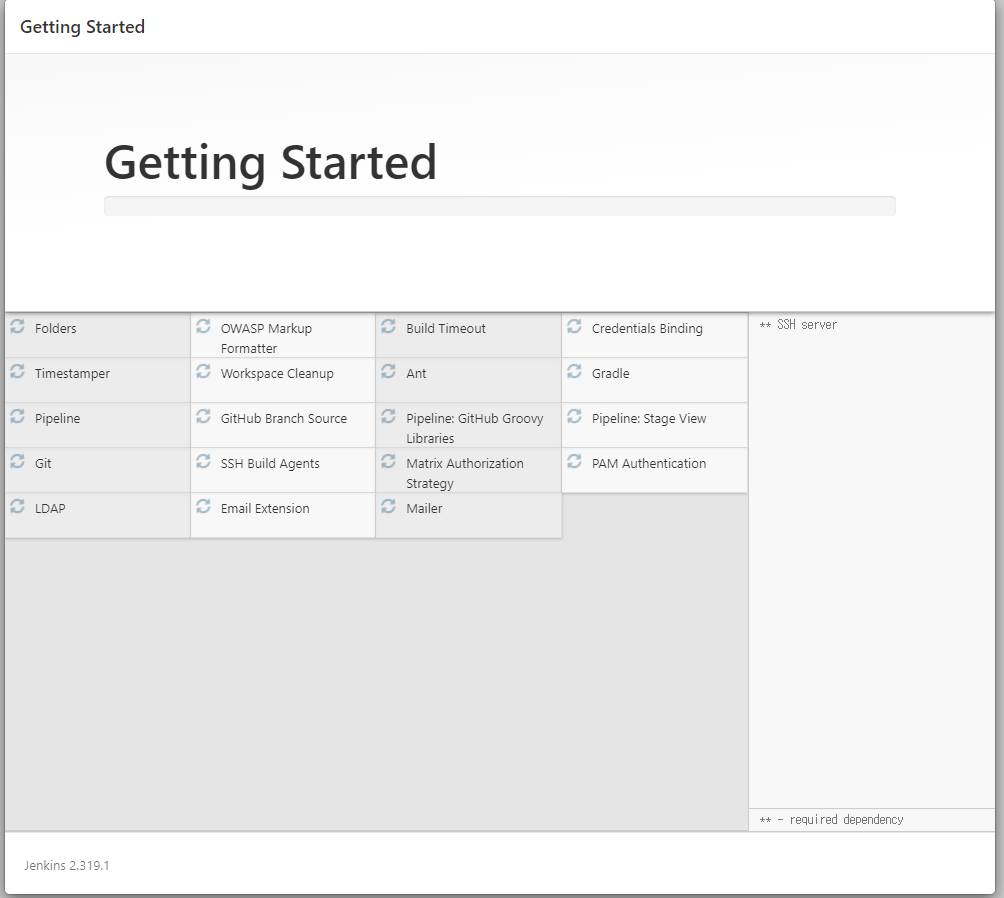
Task: Click the Gradle plugin name
Action: pyautogui.click(x=610, y=373)
